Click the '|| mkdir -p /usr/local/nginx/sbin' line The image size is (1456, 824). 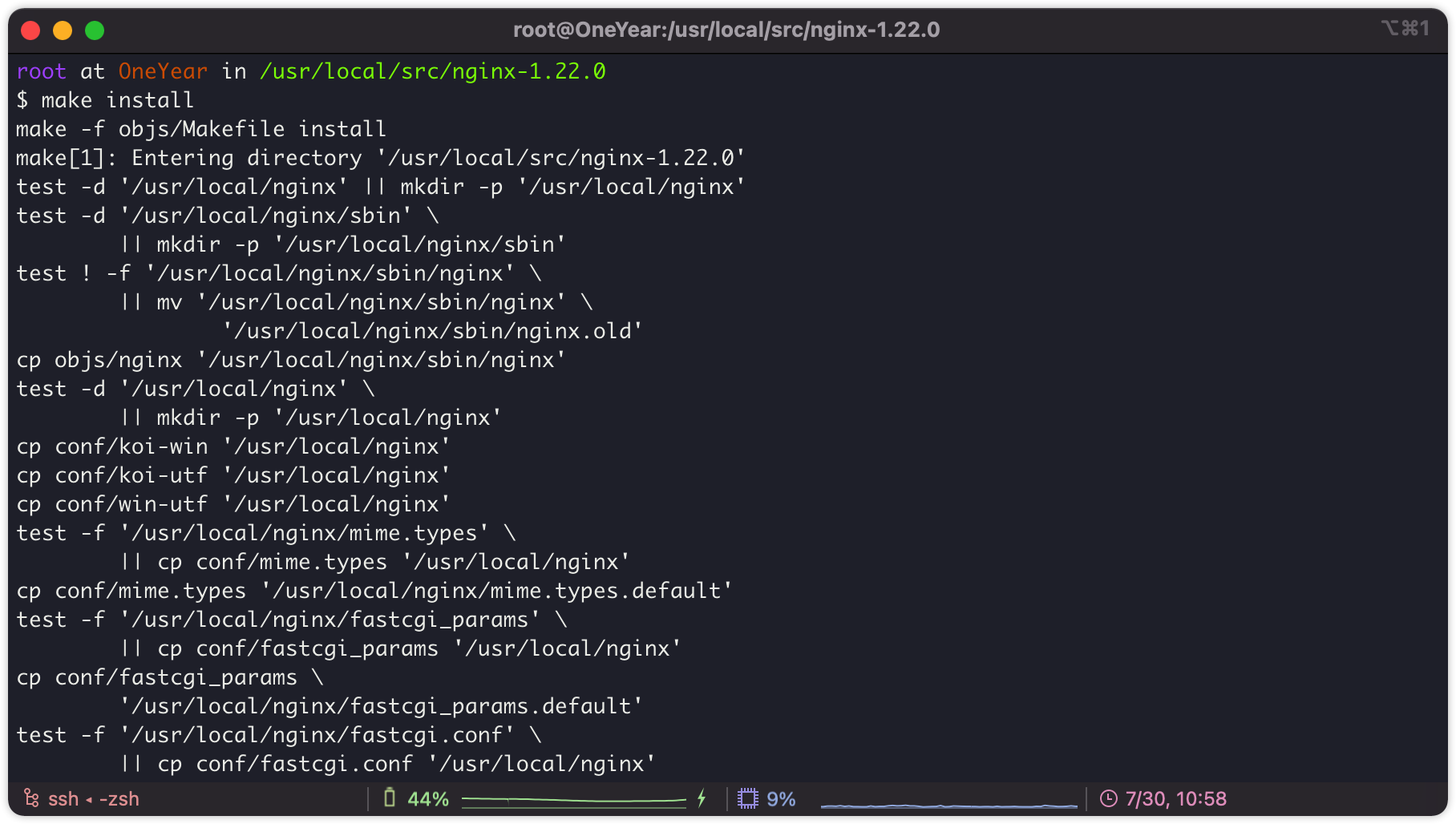(343, 244)
